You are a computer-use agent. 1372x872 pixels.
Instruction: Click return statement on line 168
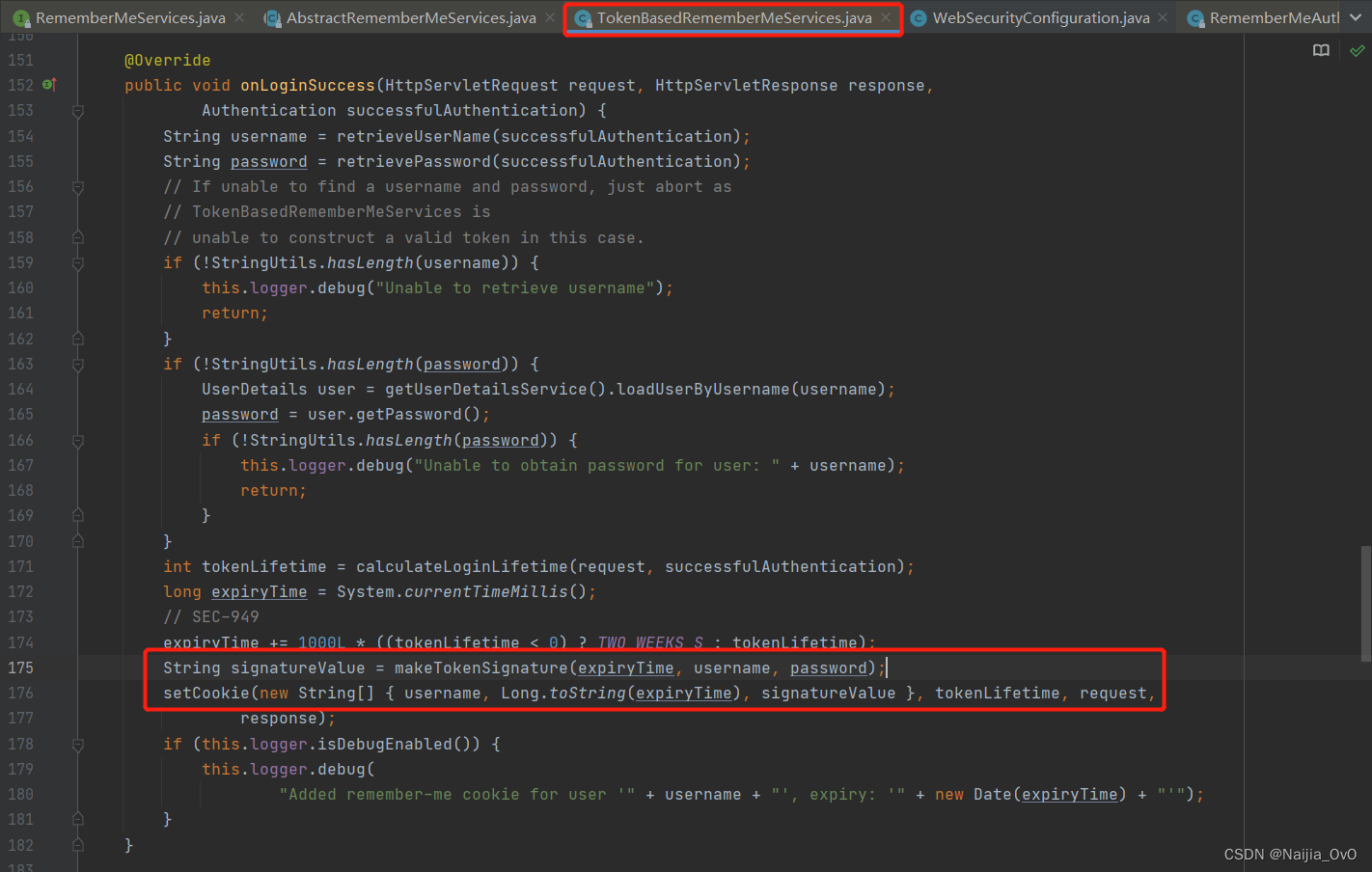pyautogui.click(x=273, y=490)
